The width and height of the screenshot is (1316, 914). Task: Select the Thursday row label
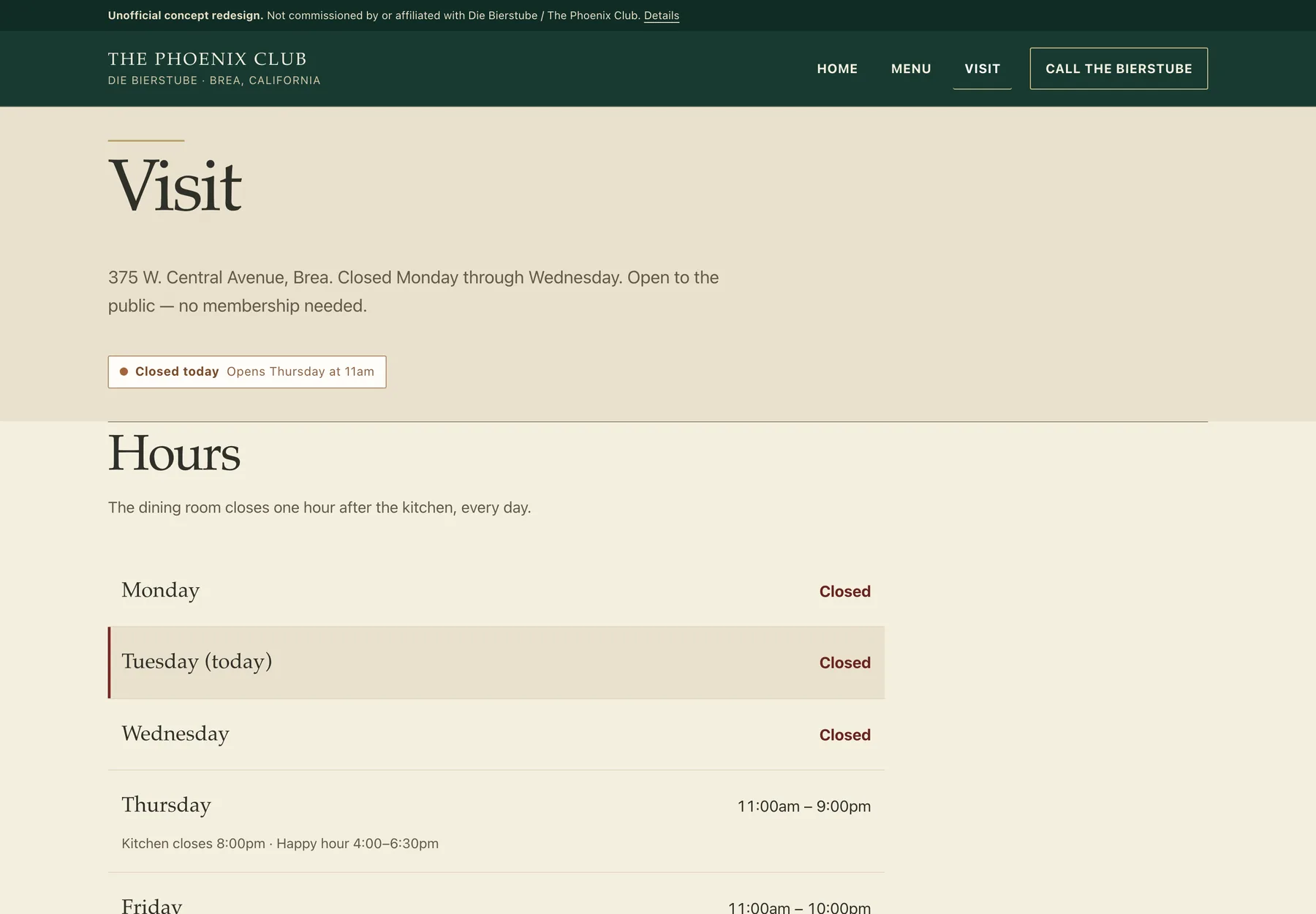point(166,805)
